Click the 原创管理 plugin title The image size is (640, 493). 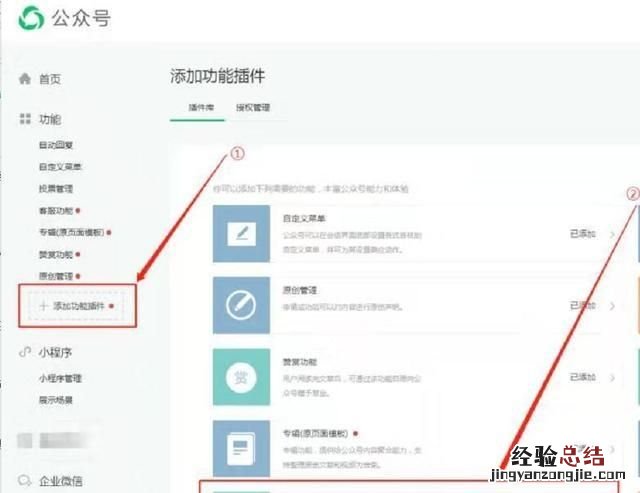coord(300,290)
